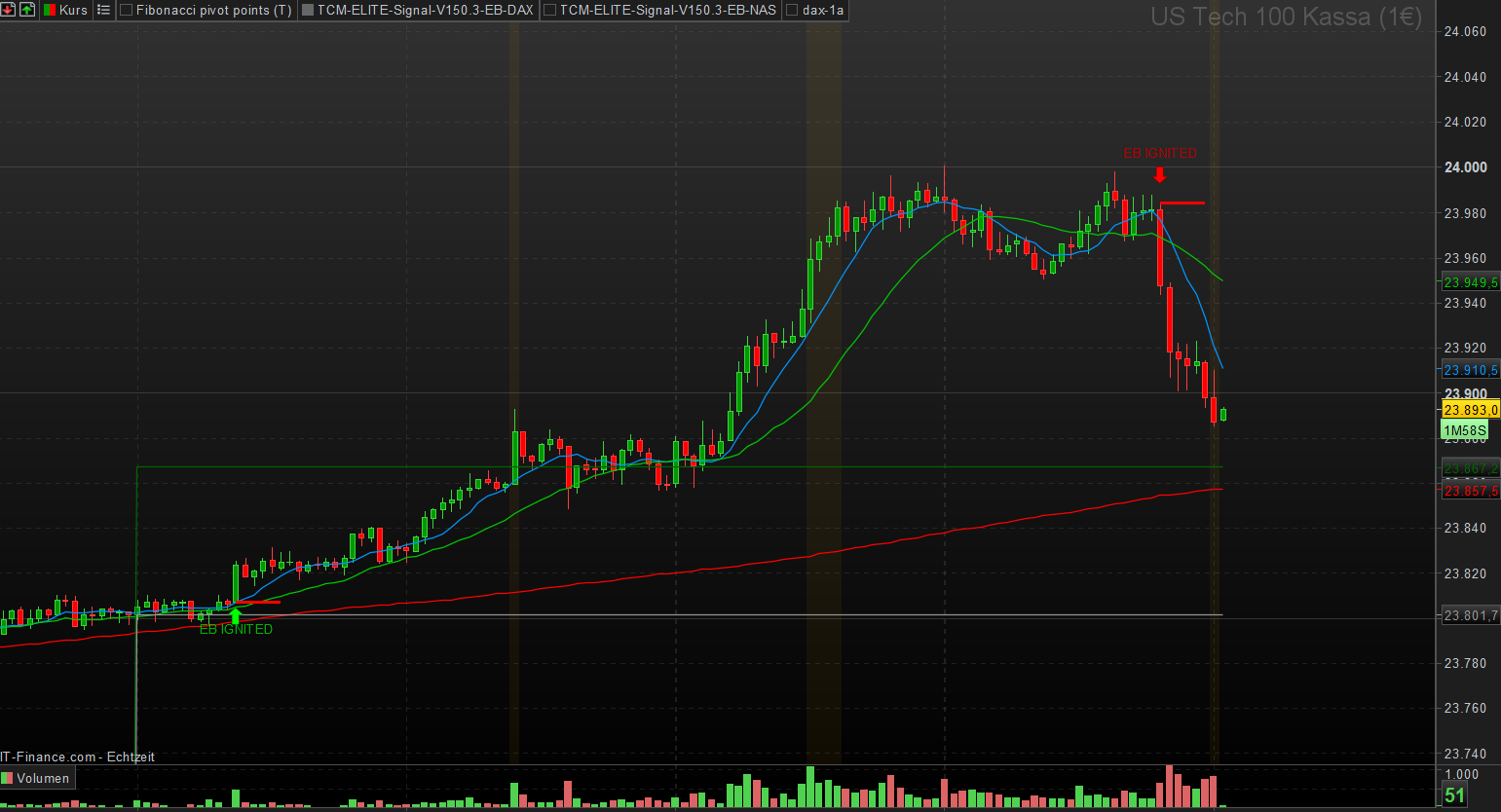Open the Volumen indicator settings label
This screenshot has width=1501, height=812.
tap(43, 778)
